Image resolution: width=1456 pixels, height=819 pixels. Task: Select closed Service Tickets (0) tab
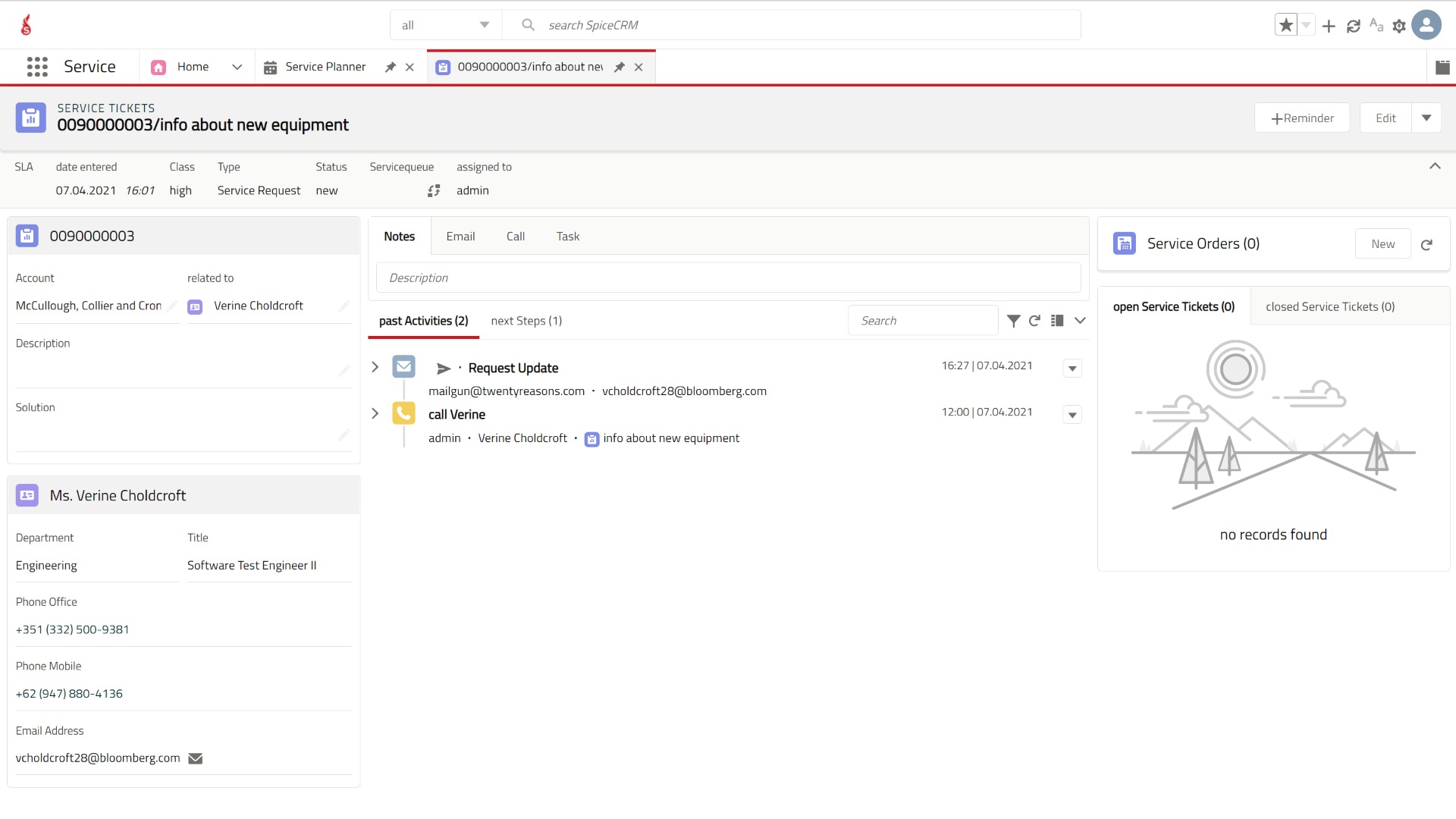pyautogui.click(x=1330, y=306)
